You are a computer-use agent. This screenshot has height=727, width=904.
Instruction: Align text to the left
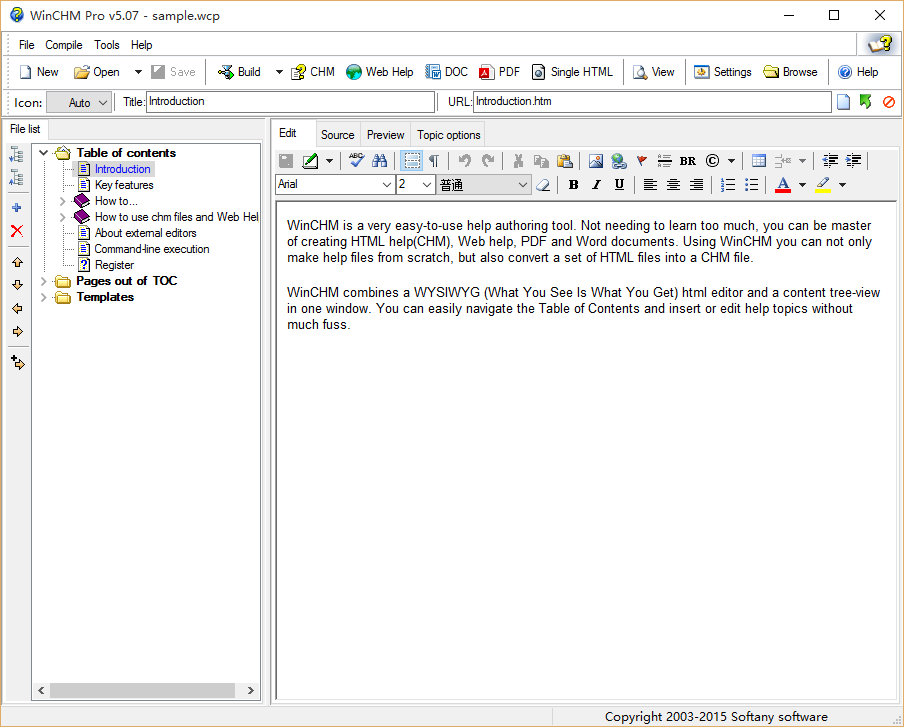[x=650, y=184]
